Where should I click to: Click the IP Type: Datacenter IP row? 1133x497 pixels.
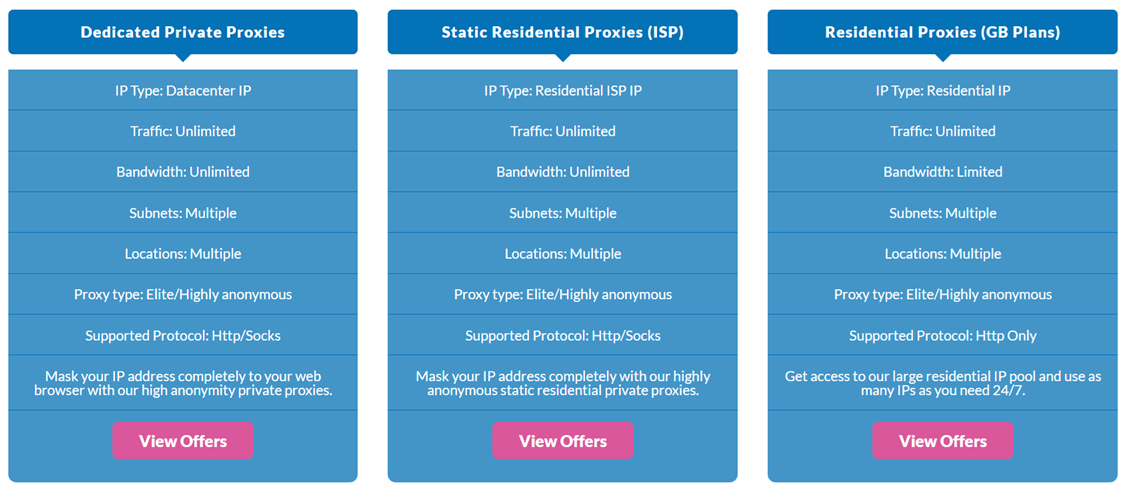183,91
